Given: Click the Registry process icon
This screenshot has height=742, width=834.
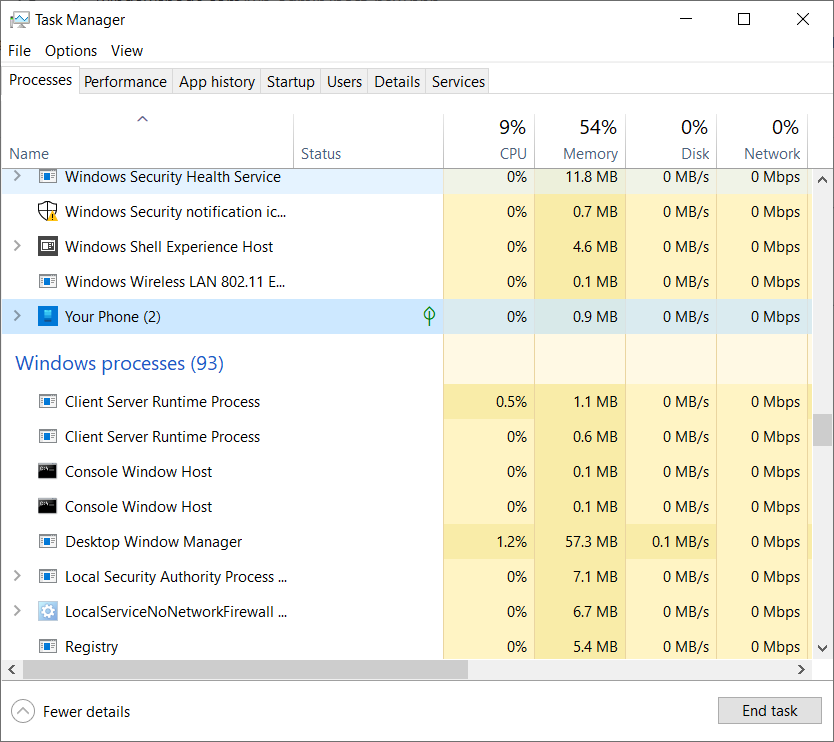Looking at the screenshot, I should [x=48, y=646].
